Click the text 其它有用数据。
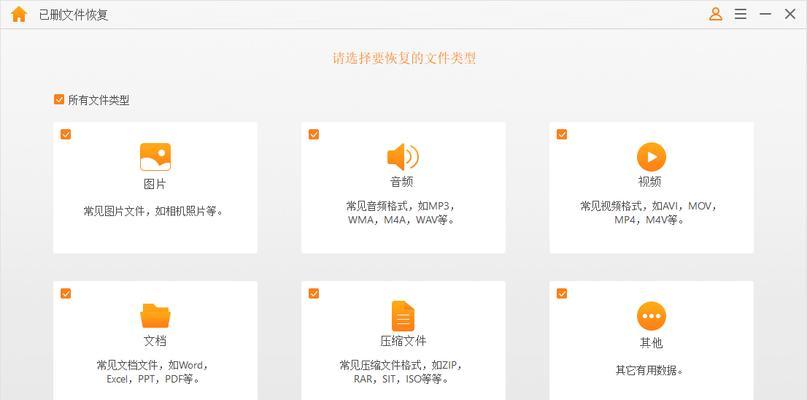This screenshot has height=400, width=807. click(x=651, y=370)
